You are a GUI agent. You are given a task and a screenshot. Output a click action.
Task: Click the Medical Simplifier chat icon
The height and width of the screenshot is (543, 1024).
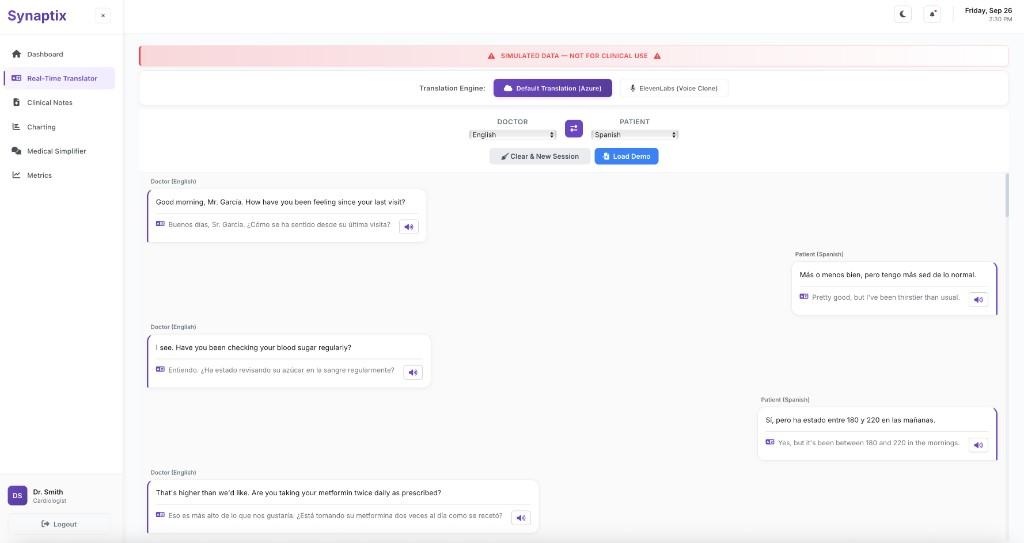[16, 151]
